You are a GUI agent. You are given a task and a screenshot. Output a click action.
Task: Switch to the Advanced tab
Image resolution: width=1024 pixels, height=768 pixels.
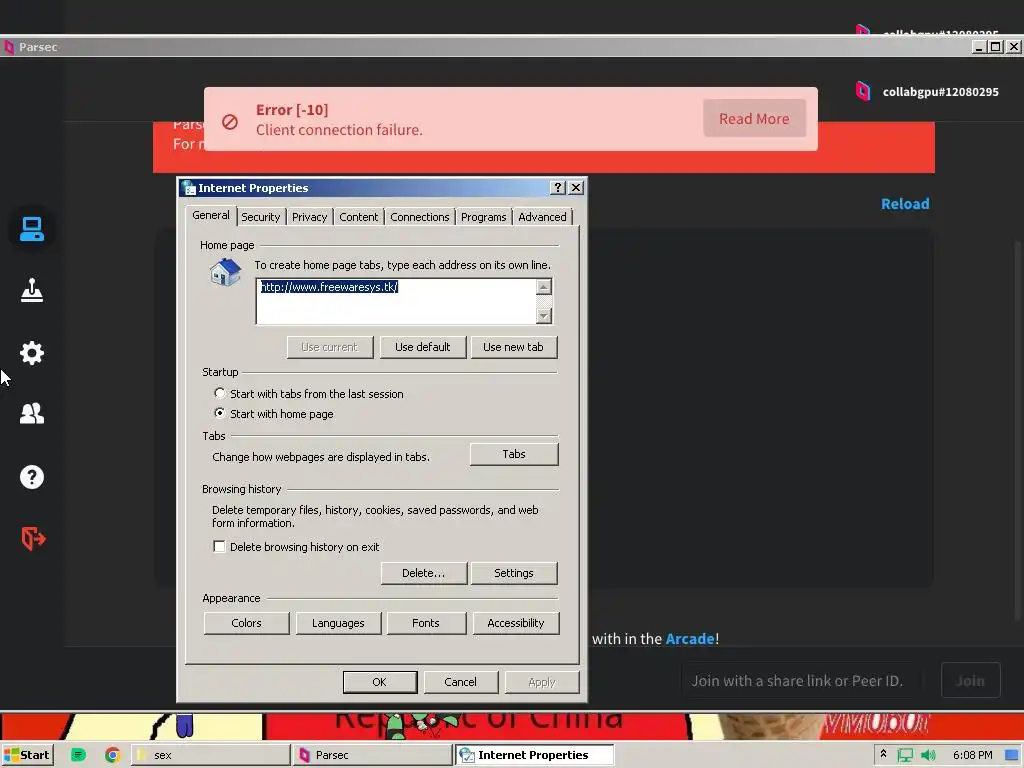[x=542, y=217]
